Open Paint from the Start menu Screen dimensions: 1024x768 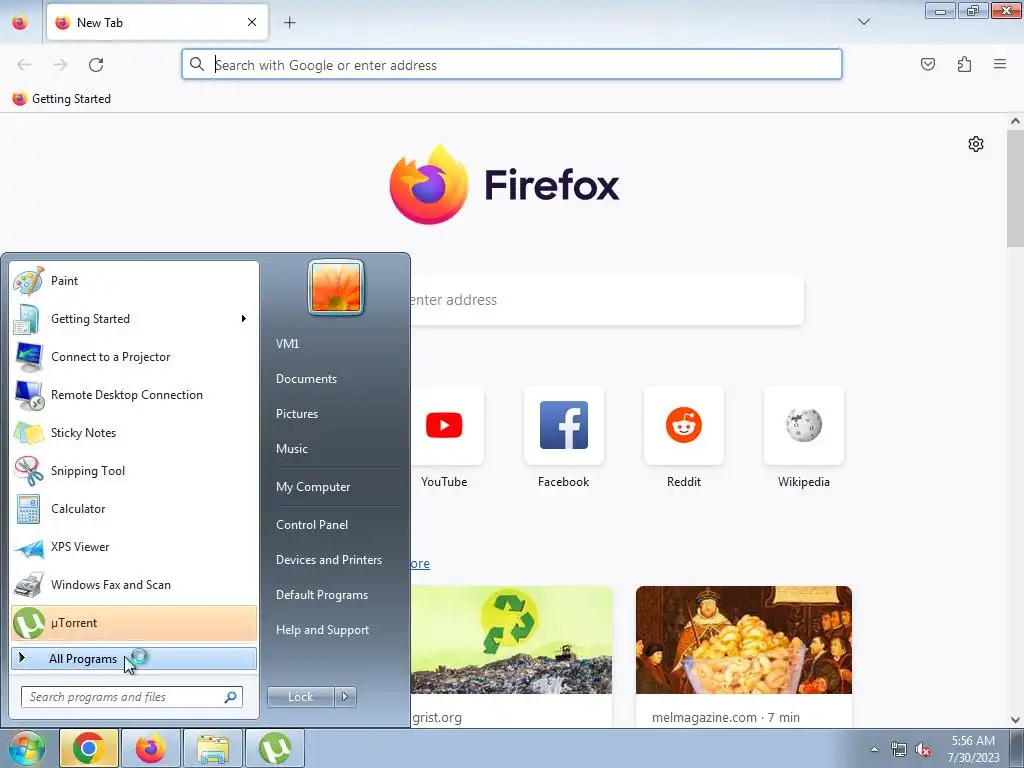click(134, 281)
